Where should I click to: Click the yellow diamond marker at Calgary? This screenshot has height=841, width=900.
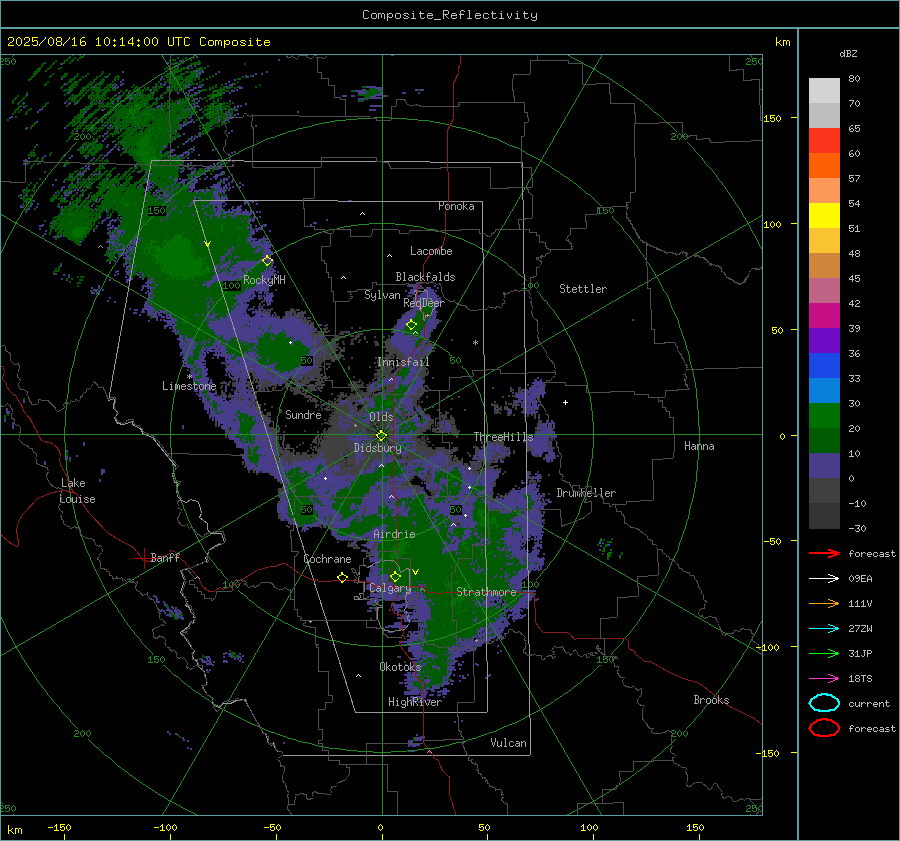click(x=395, y=576)
